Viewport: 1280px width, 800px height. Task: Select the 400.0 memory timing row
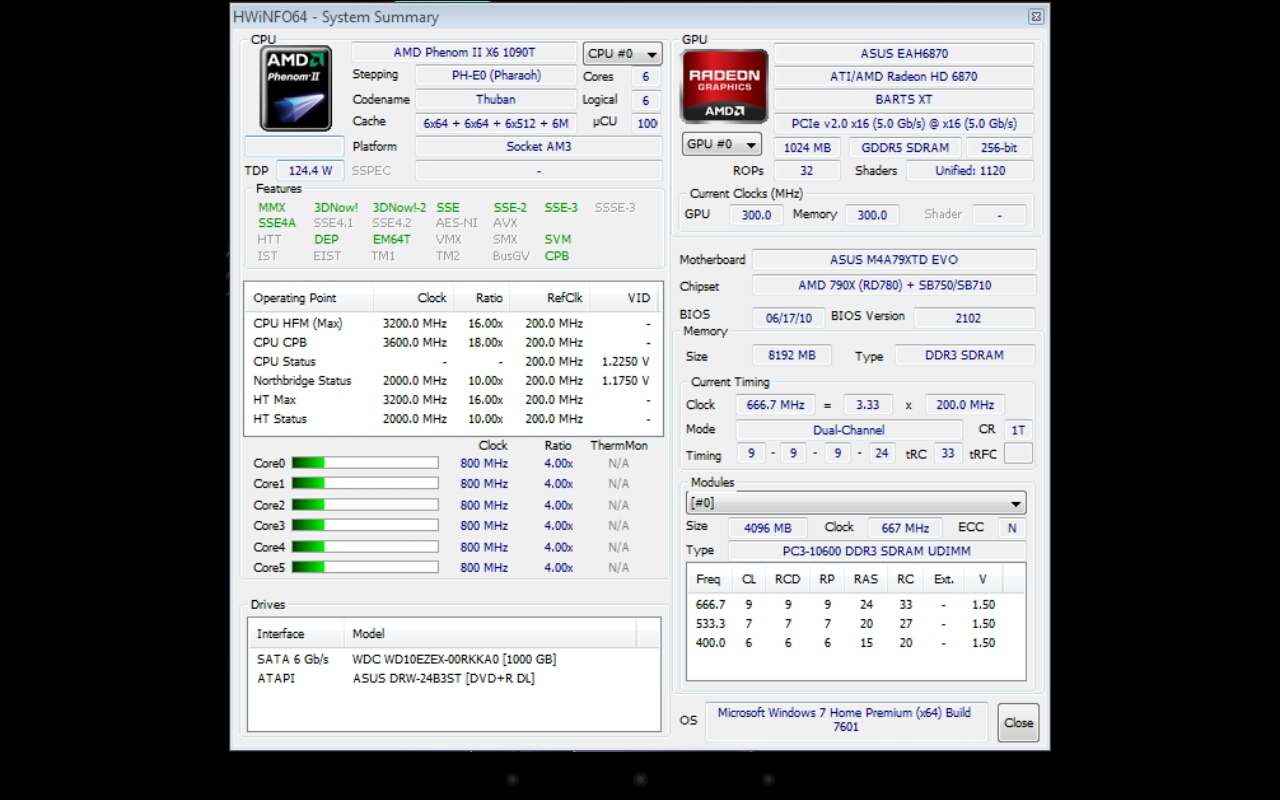856,643
